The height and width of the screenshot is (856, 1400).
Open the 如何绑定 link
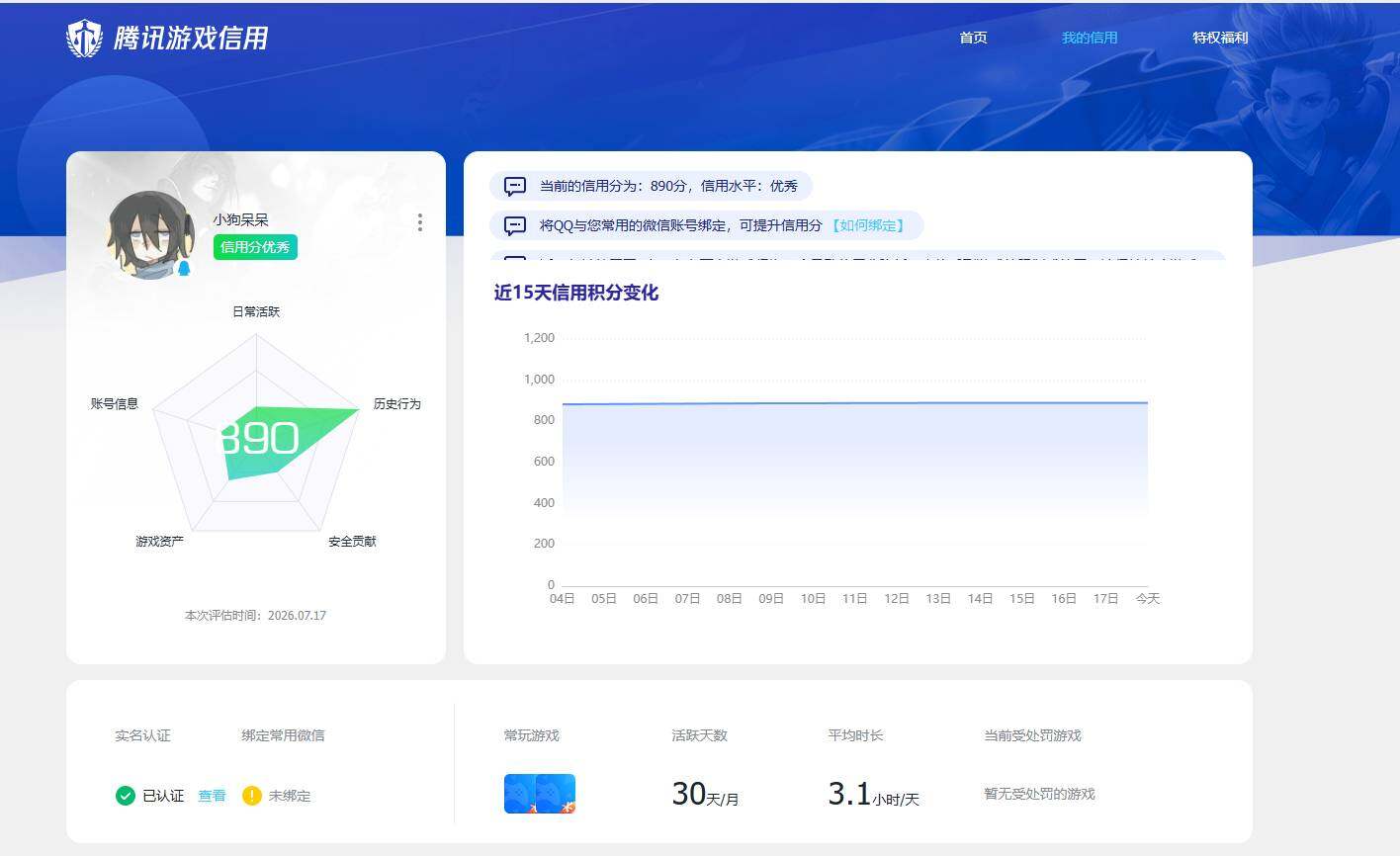click(867, 225)
